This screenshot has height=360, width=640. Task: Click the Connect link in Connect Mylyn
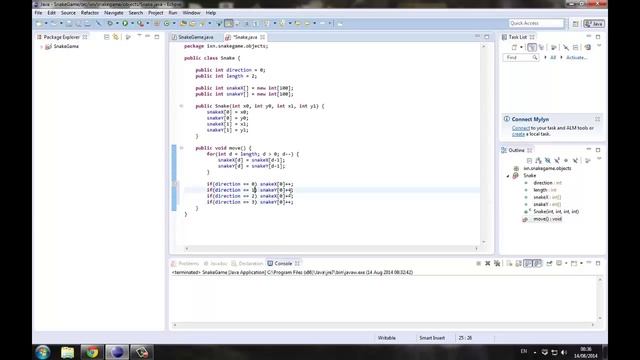pyautogui.click(x=520, y=128)
